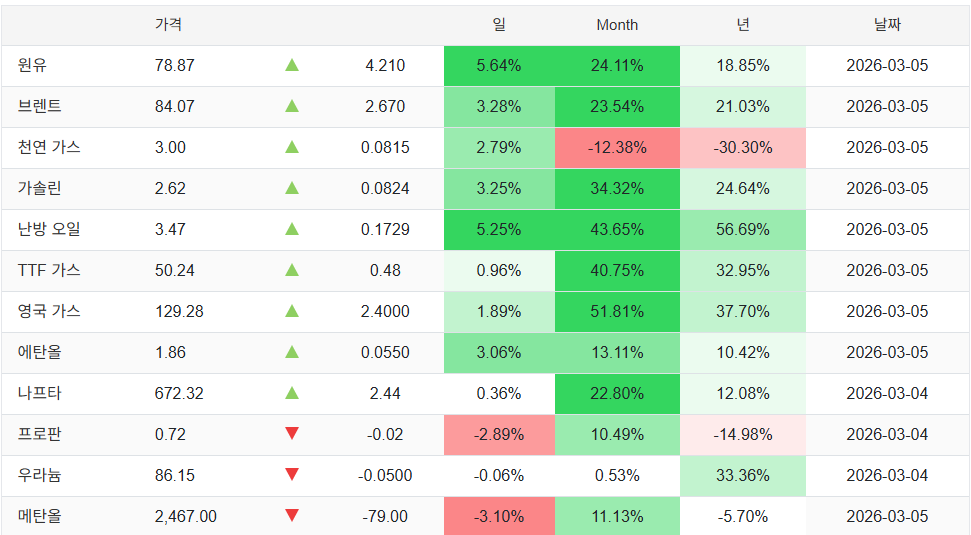This screenshot has width=971, height=535.
Task: Open the 원유 commodity link
Action: tap(33, 66)
